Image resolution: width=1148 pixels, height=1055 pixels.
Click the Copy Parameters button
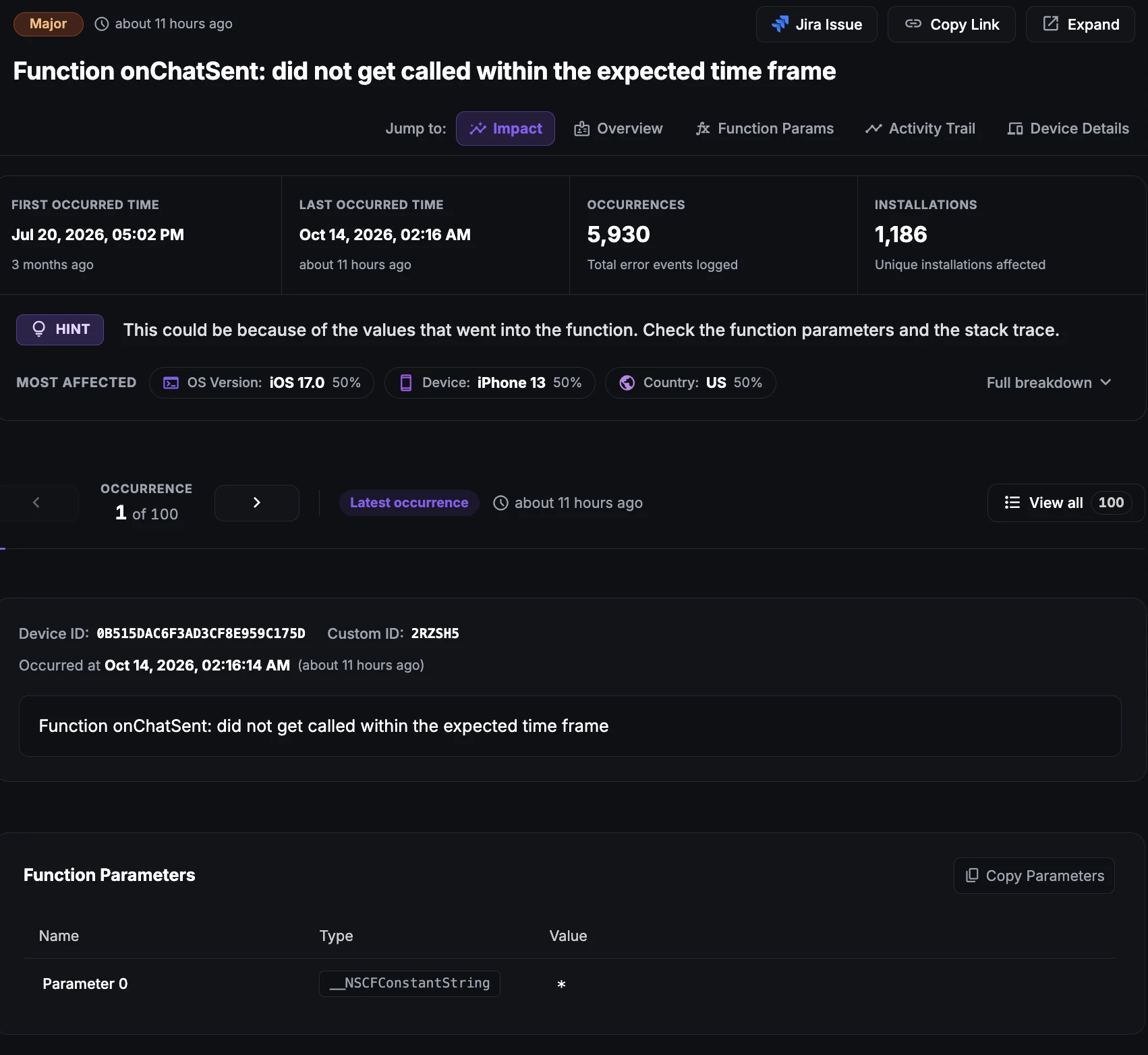tap(1034, 876)
